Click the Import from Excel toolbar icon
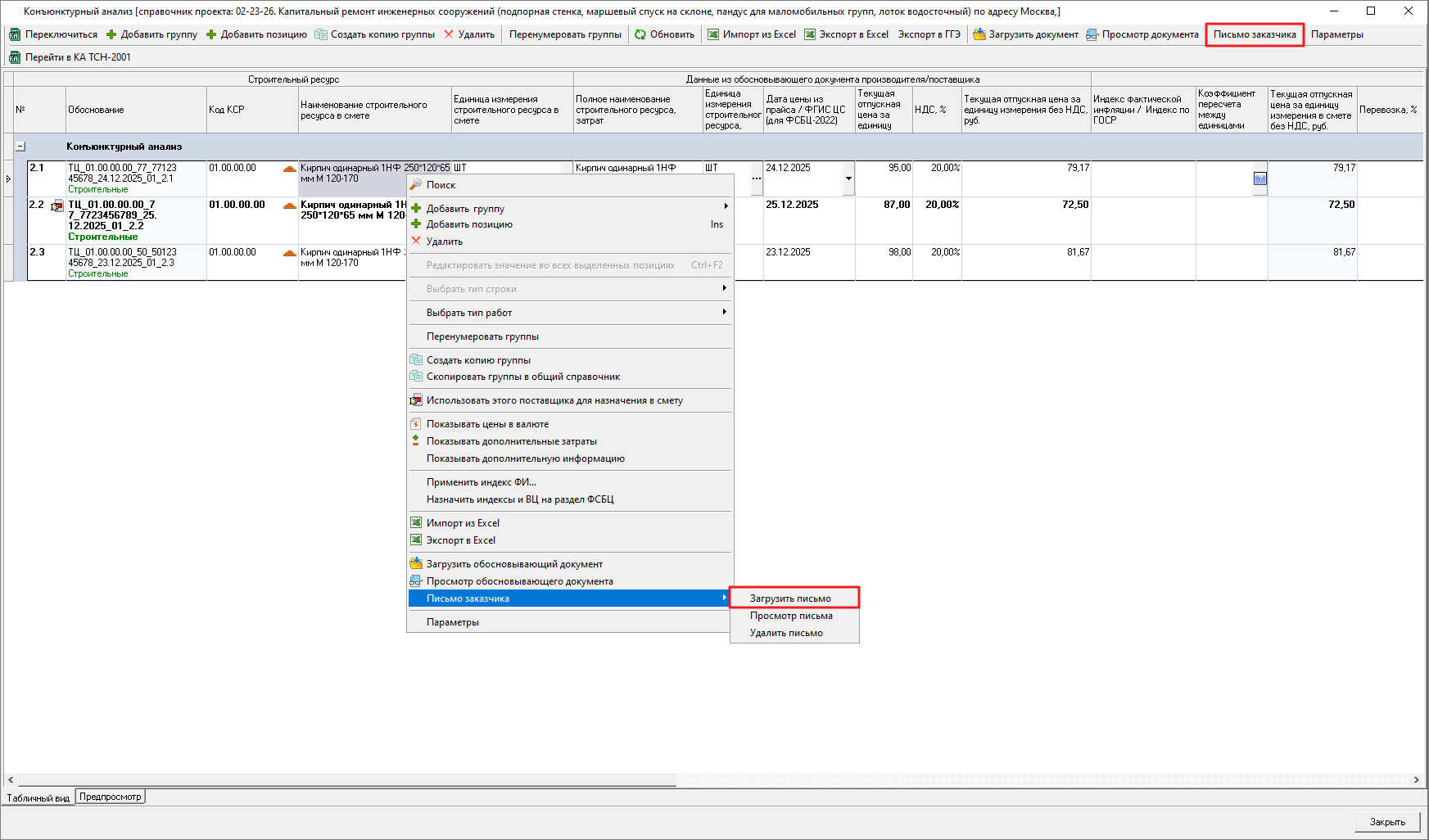The image size is (1429, 840). (x=713, y=34)
